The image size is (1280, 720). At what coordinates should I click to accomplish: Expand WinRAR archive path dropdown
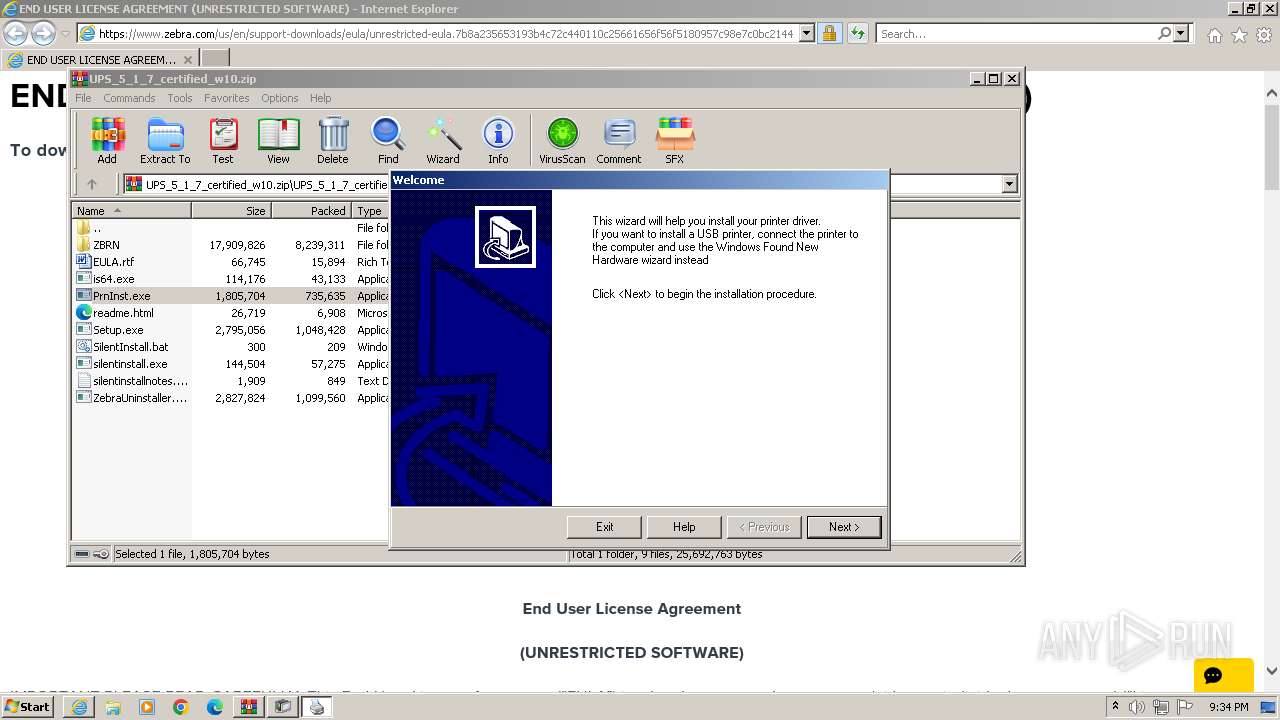pos(1009,184)
